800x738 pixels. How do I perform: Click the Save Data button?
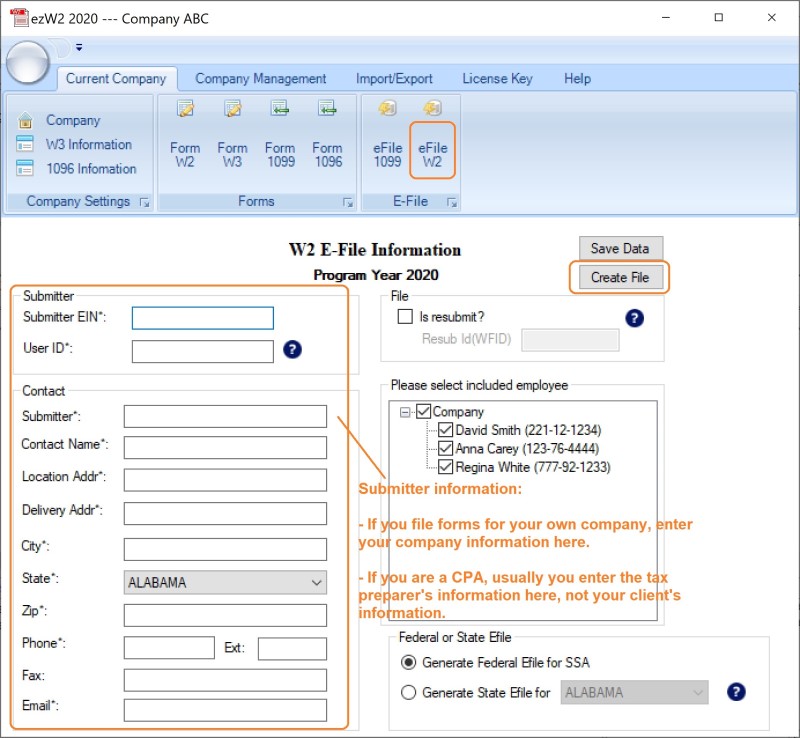pos(620,248)
